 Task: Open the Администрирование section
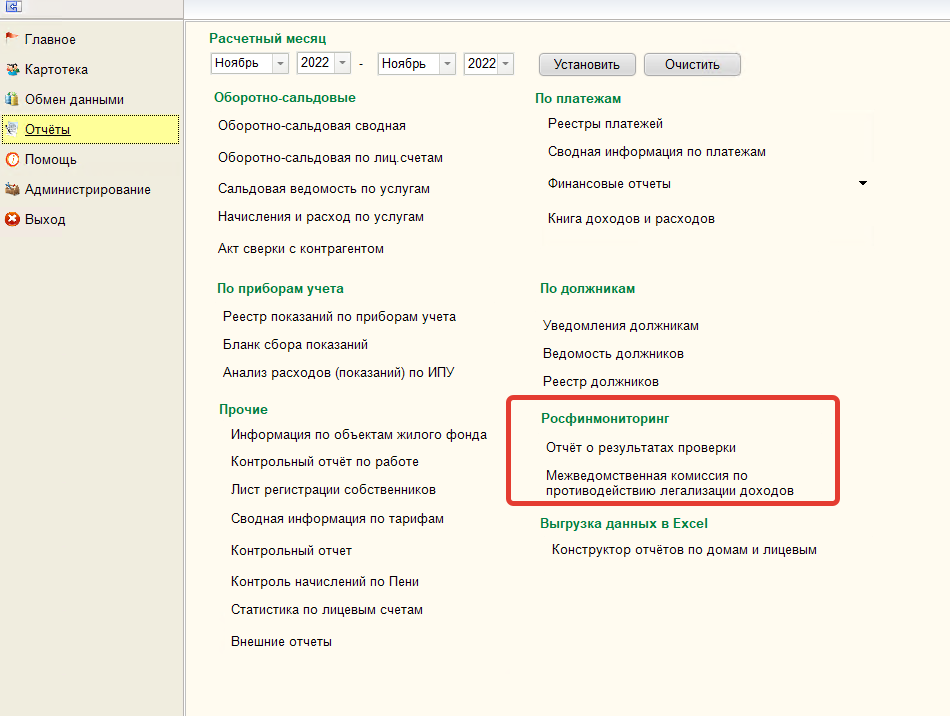click(88, 190)
